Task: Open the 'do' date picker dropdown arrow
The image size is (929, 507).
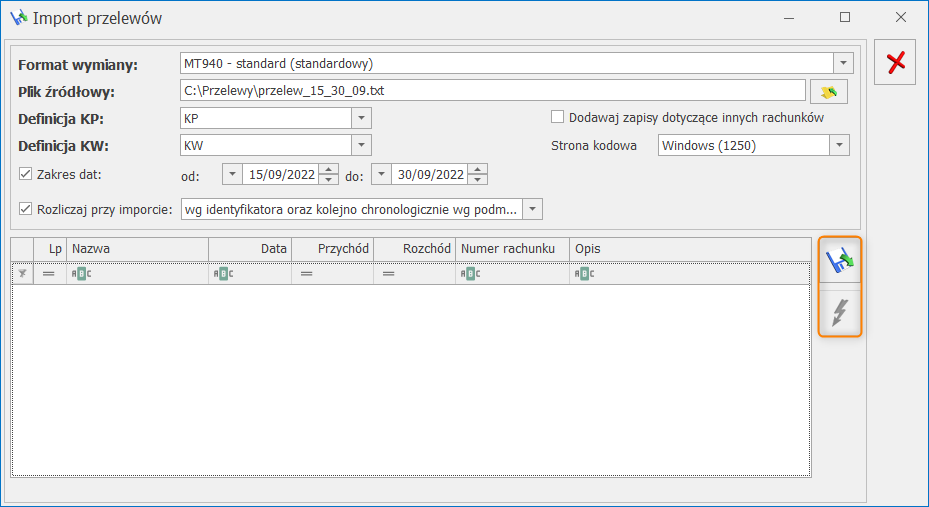Action: point(382,174)
